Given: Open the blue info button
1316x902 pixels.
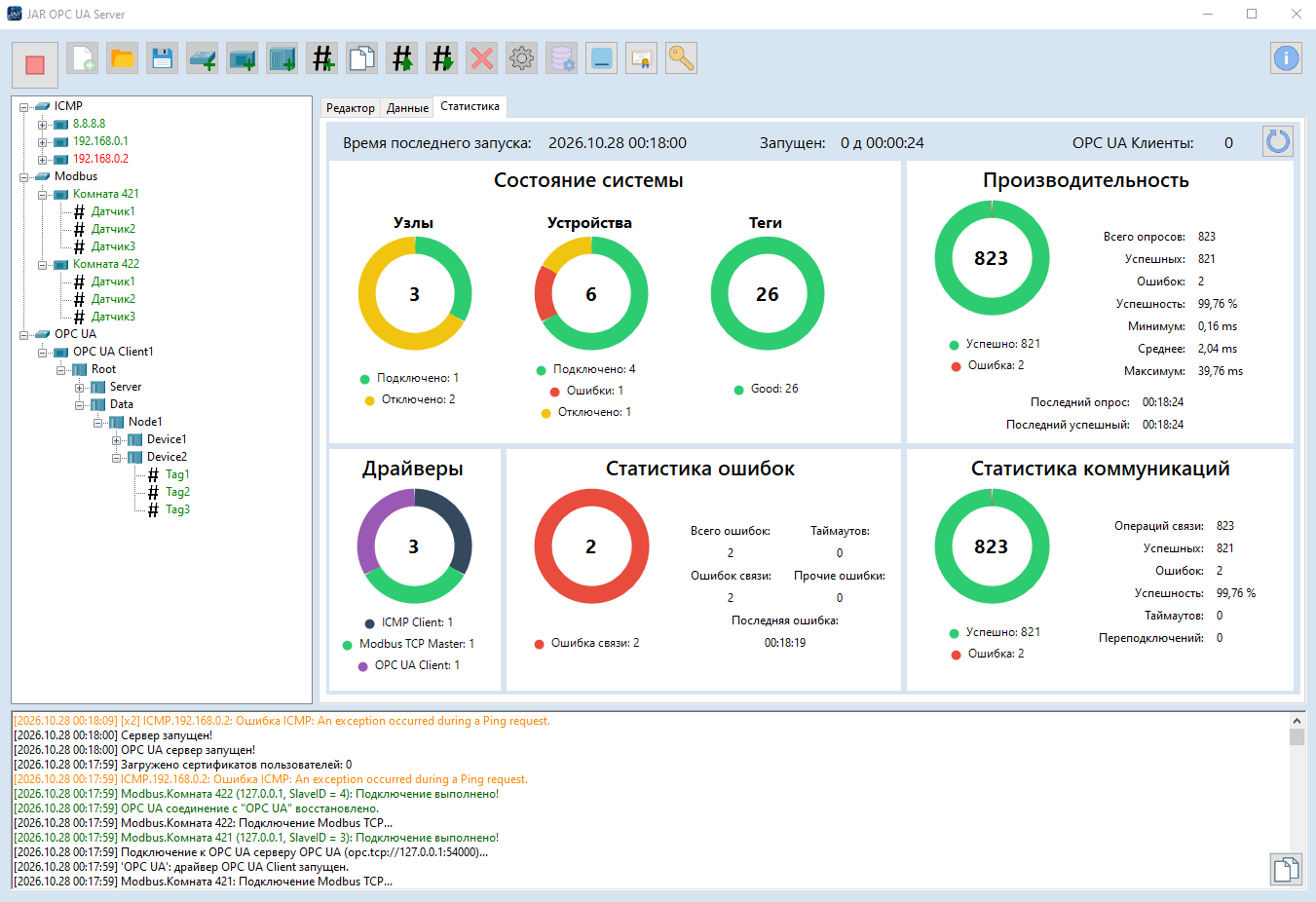Looking at the screenshot, I should (x=1286, y=58).
